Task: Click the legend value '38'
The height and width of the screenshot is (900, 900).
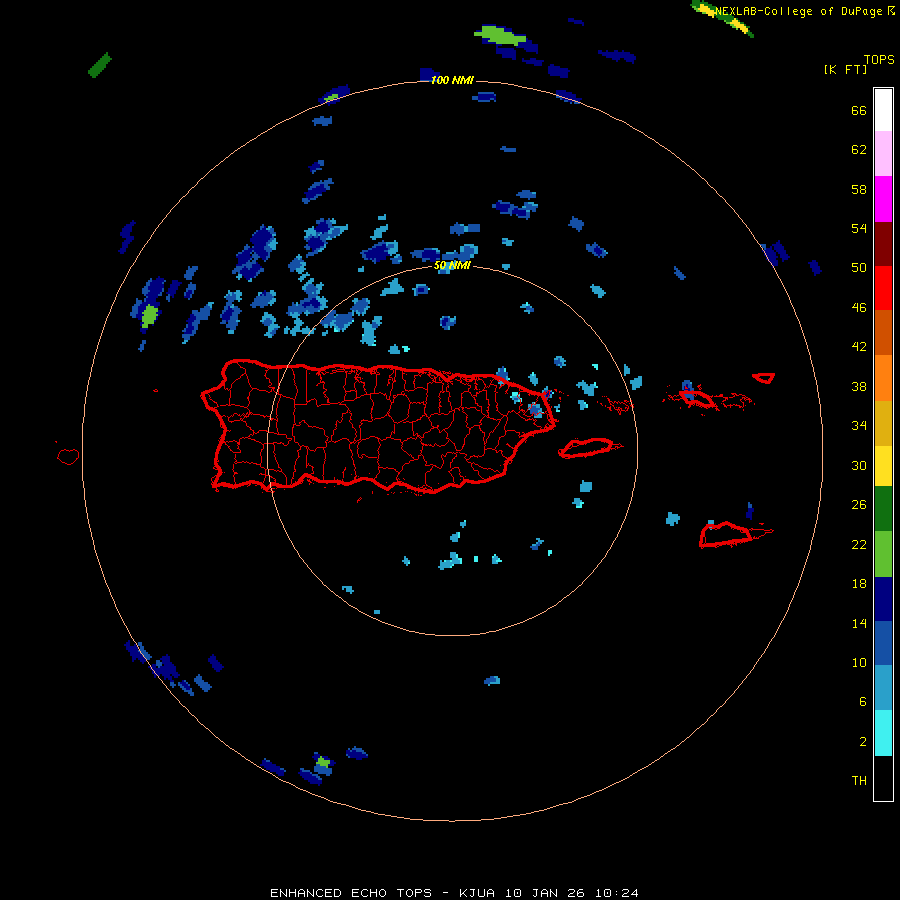Action: coord(859,386)
